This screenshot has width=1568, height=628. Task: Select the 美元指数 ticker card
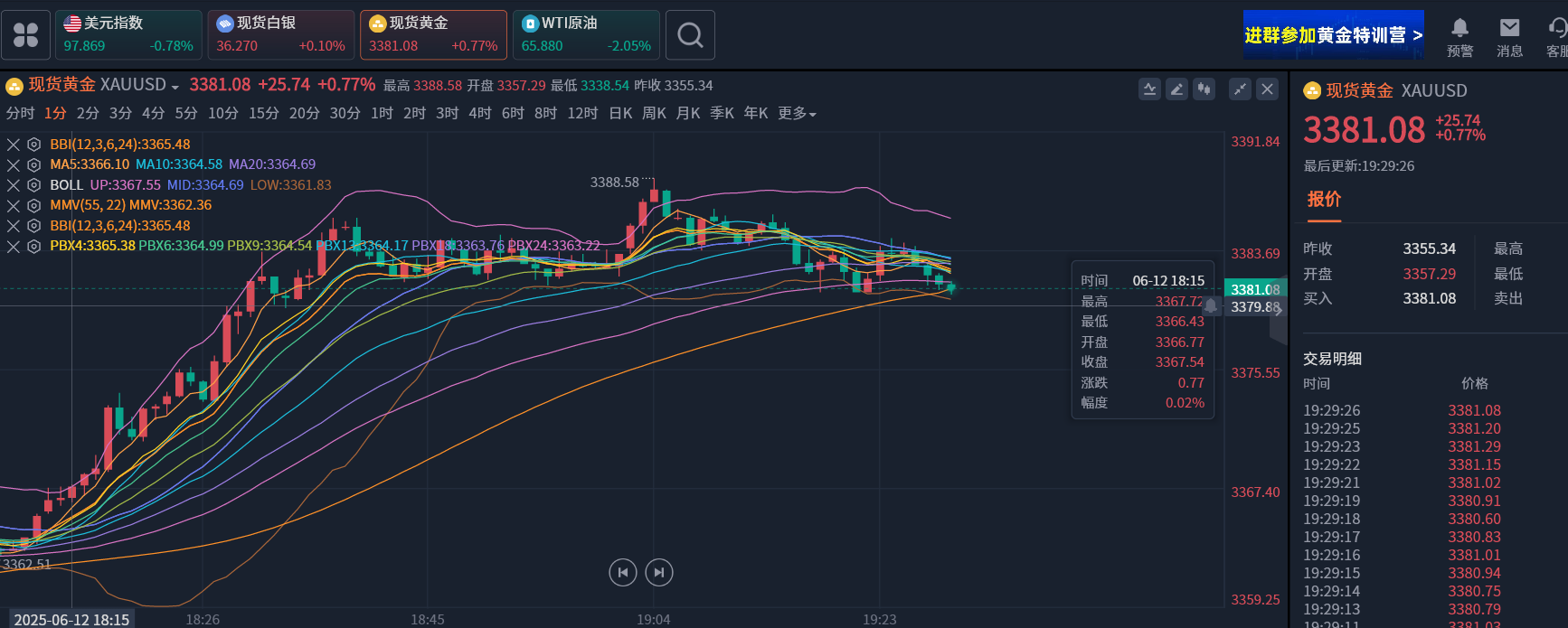pyautogui.click(x=128, y=35)
